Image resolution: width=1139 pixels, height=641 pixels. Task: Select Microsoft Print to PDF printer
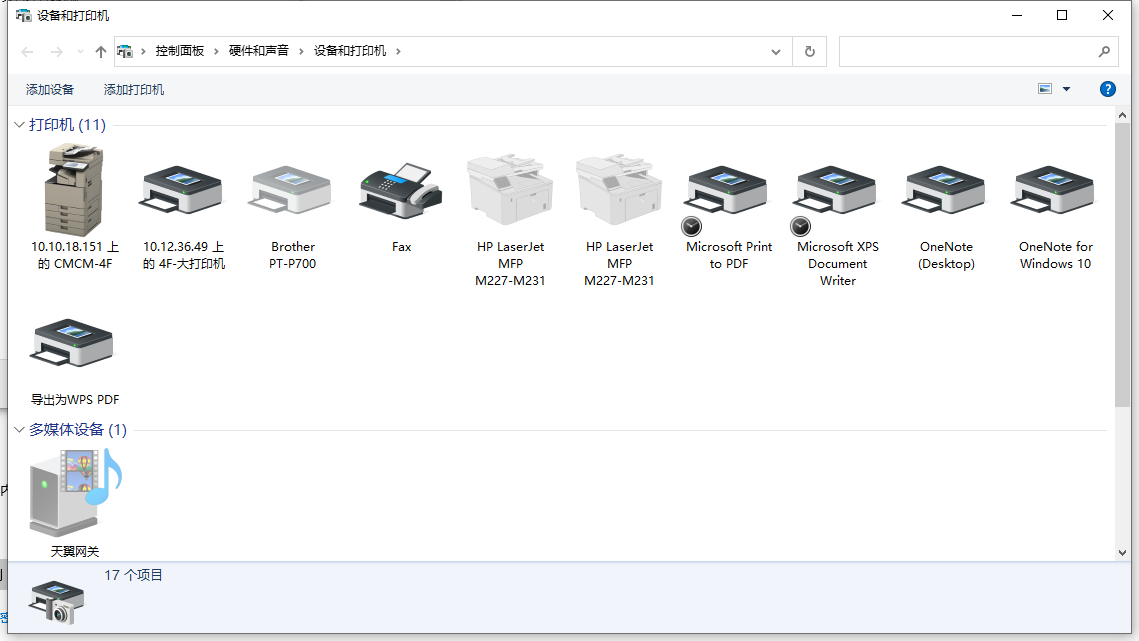coord(728,190)
